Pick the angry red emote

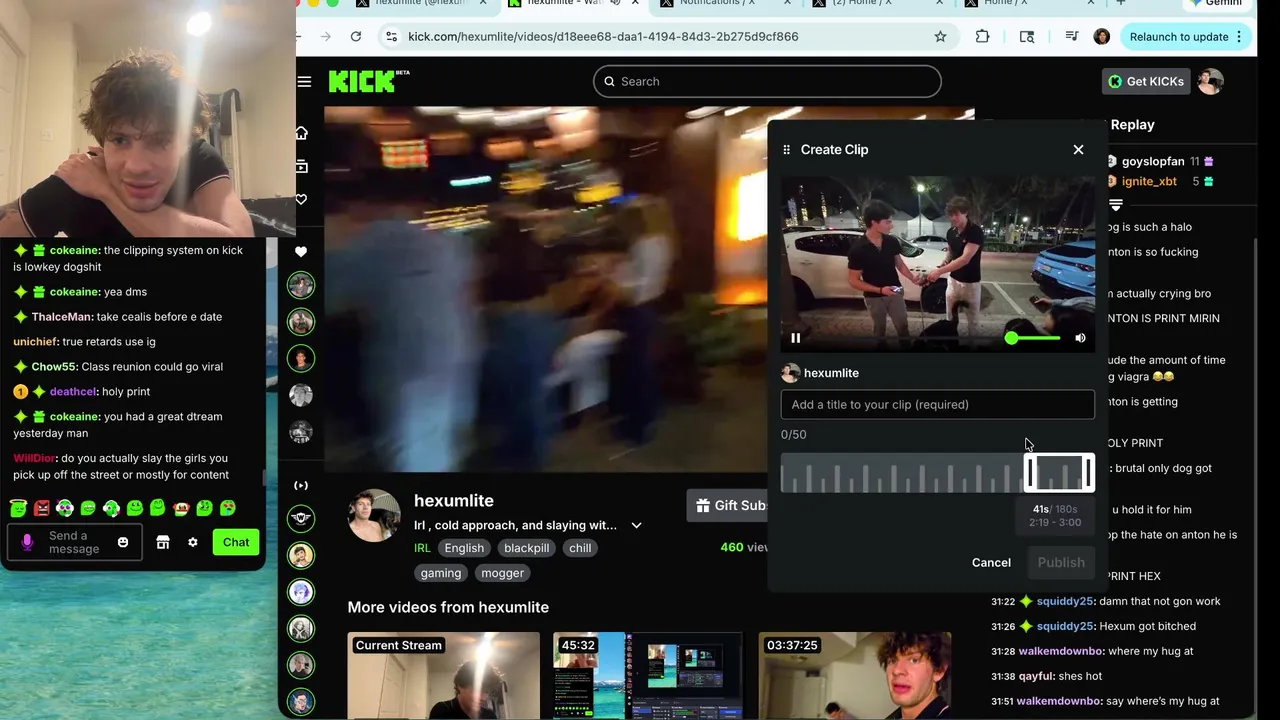click(42, 508)
